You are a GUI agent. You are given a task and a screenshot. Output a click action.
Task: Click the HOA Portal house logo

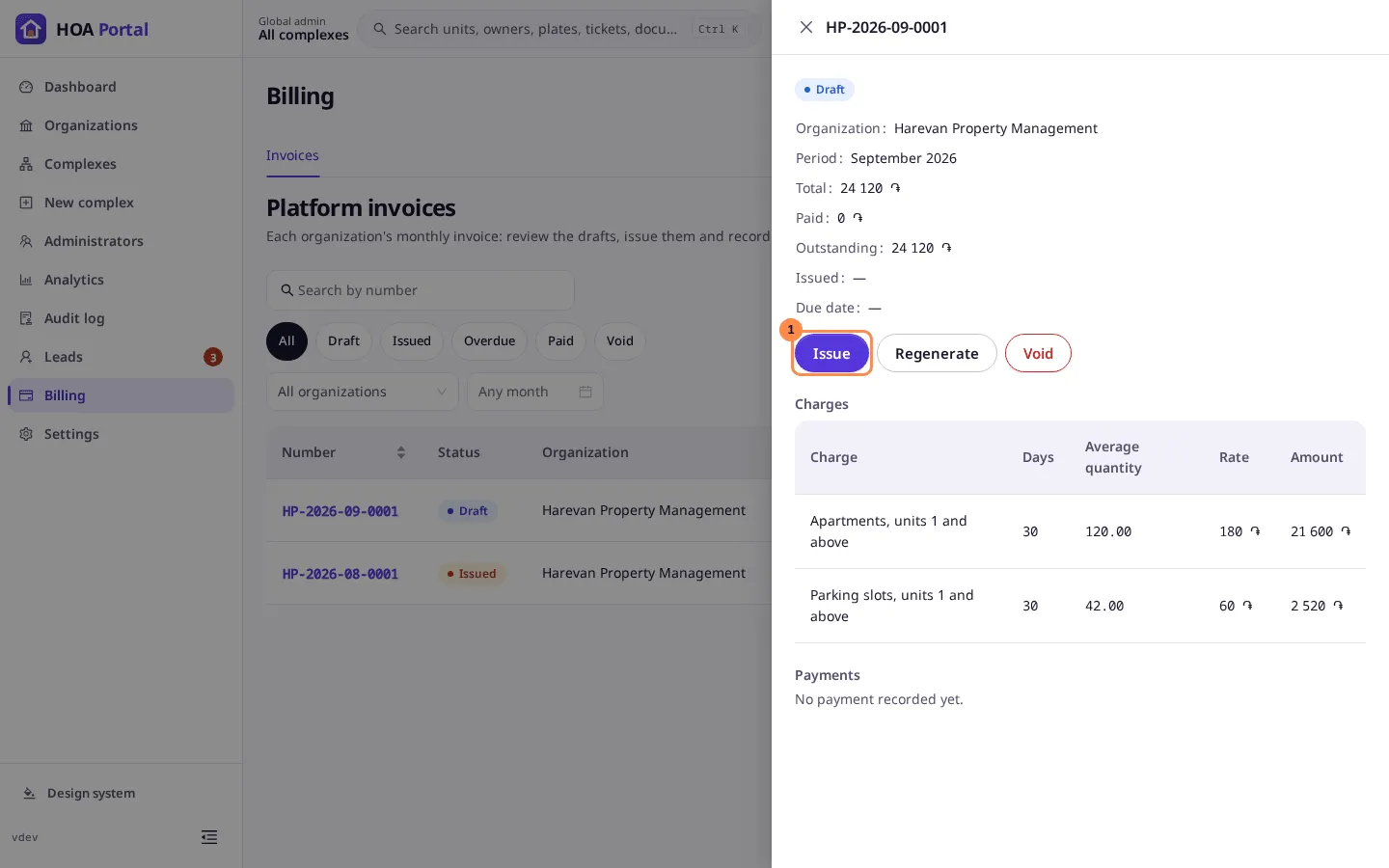coord(31,29)
